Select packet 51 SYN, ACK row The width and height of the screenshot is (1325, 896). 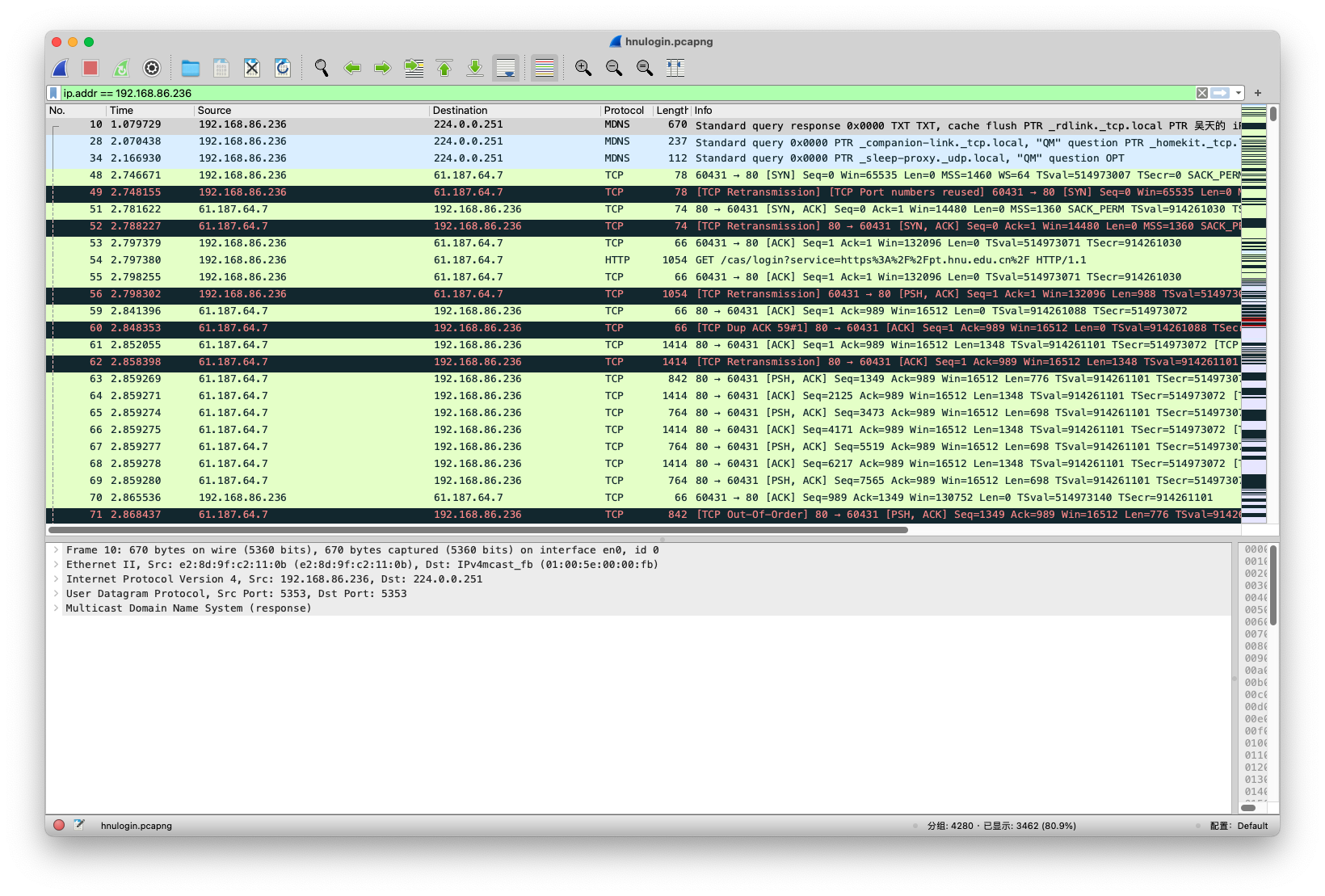(643, 210)
